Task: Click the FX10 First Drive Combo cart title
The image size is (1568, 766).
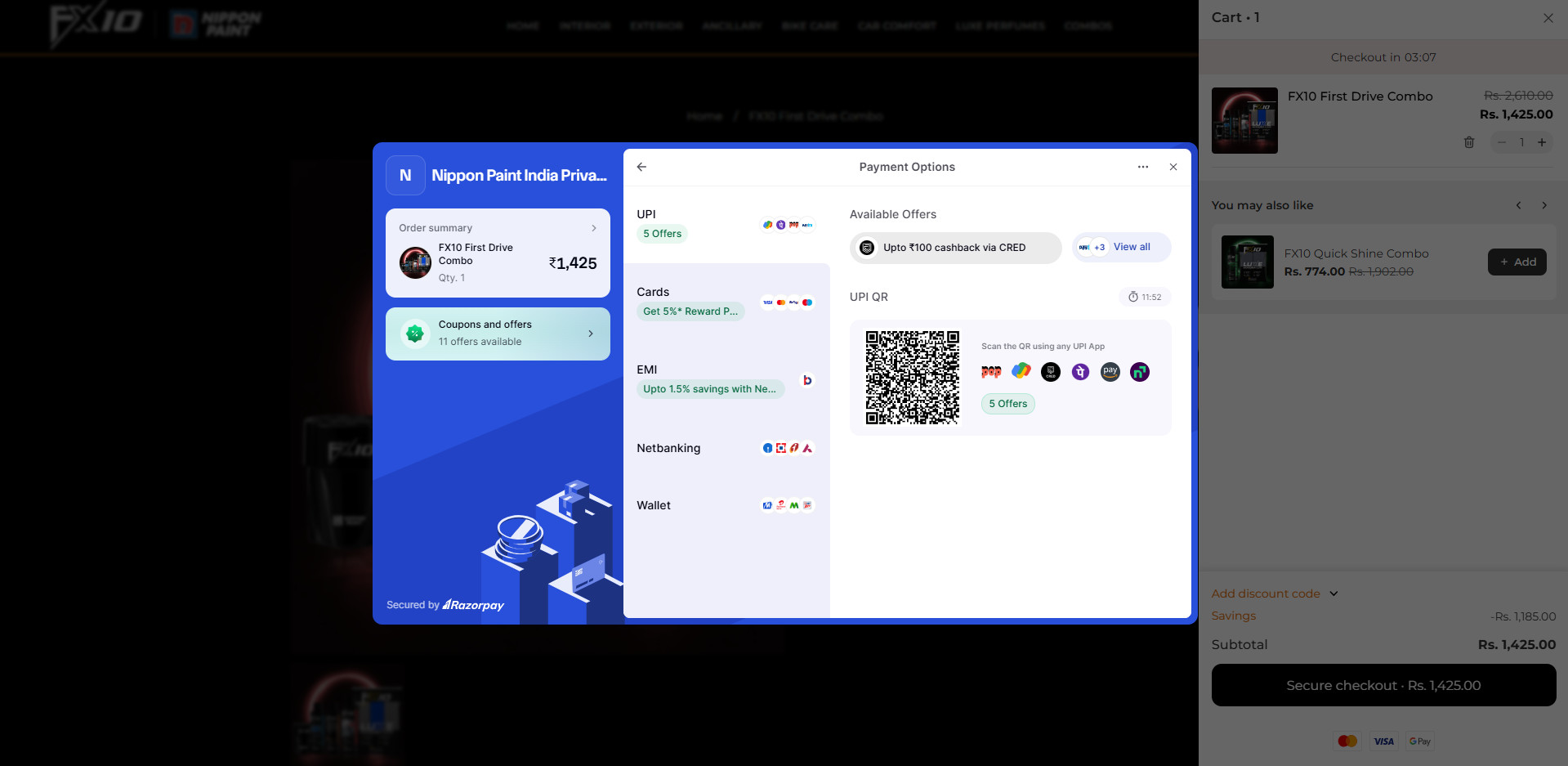Action: point(1360,96)
